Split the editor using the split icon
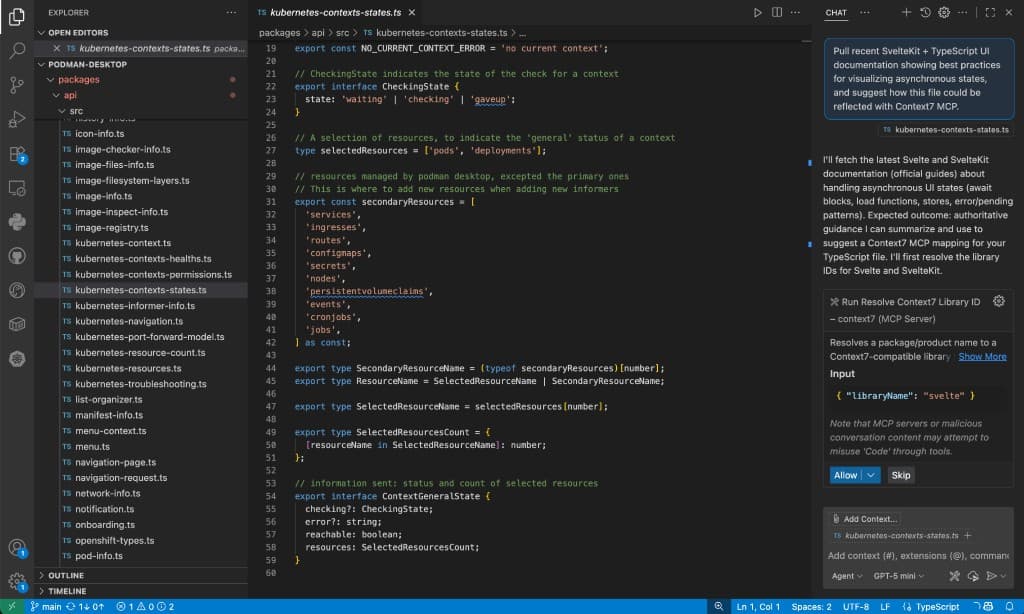Image resolution: width=1024 pixels, height=614 pixels. point(777,12)
